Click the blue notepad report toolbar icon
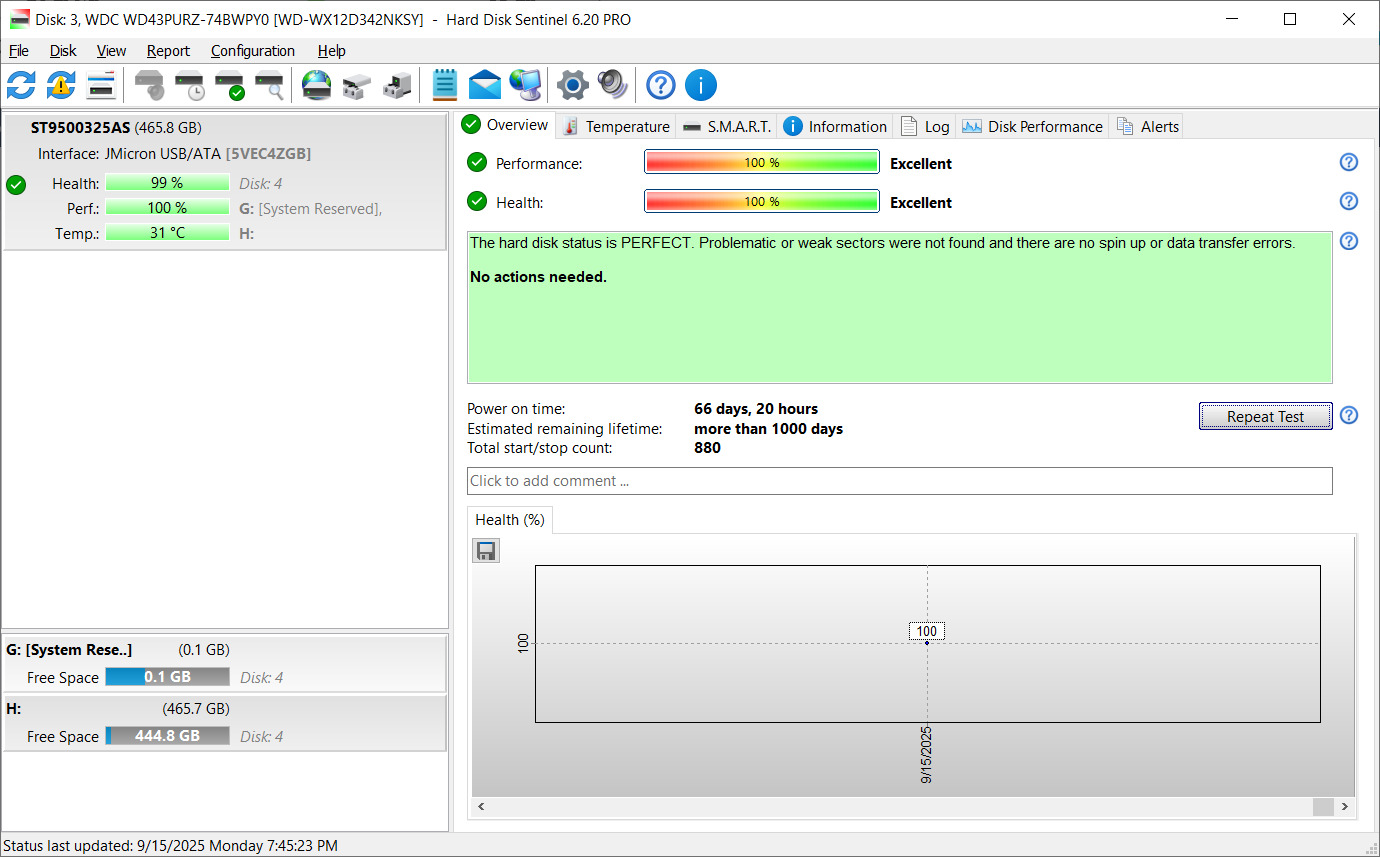The image size is (1380, 859). [x=445, y=85]
